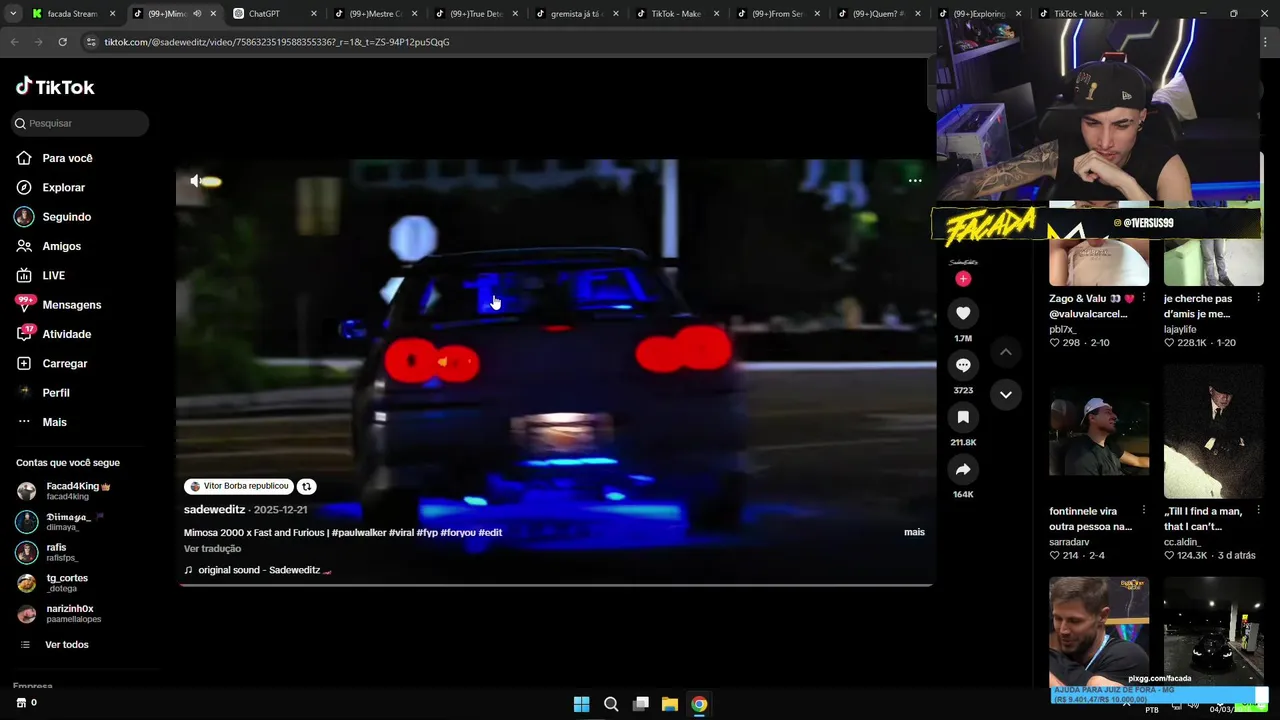Open followed account narizinh0x
The width and height of the screenshot is (1280, 720).
tap(70, 614)
